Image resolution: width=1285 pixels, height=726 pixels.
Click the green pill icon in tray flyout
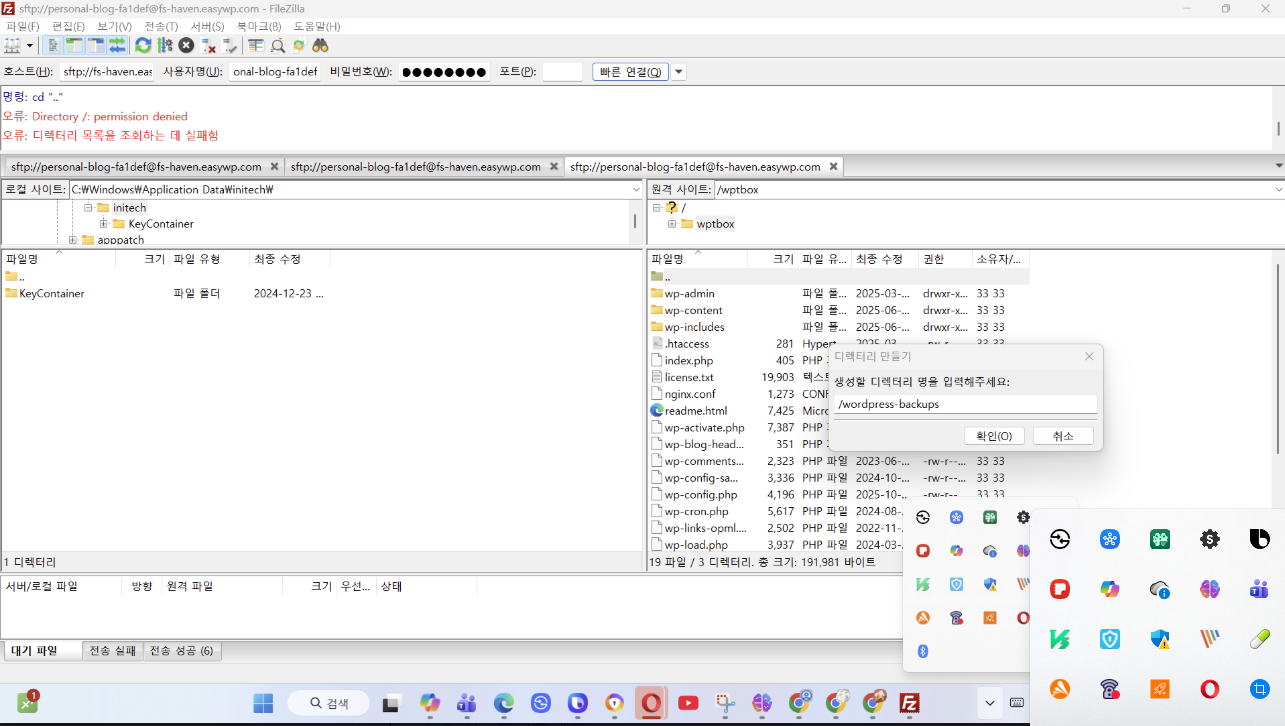(1259, 639)
